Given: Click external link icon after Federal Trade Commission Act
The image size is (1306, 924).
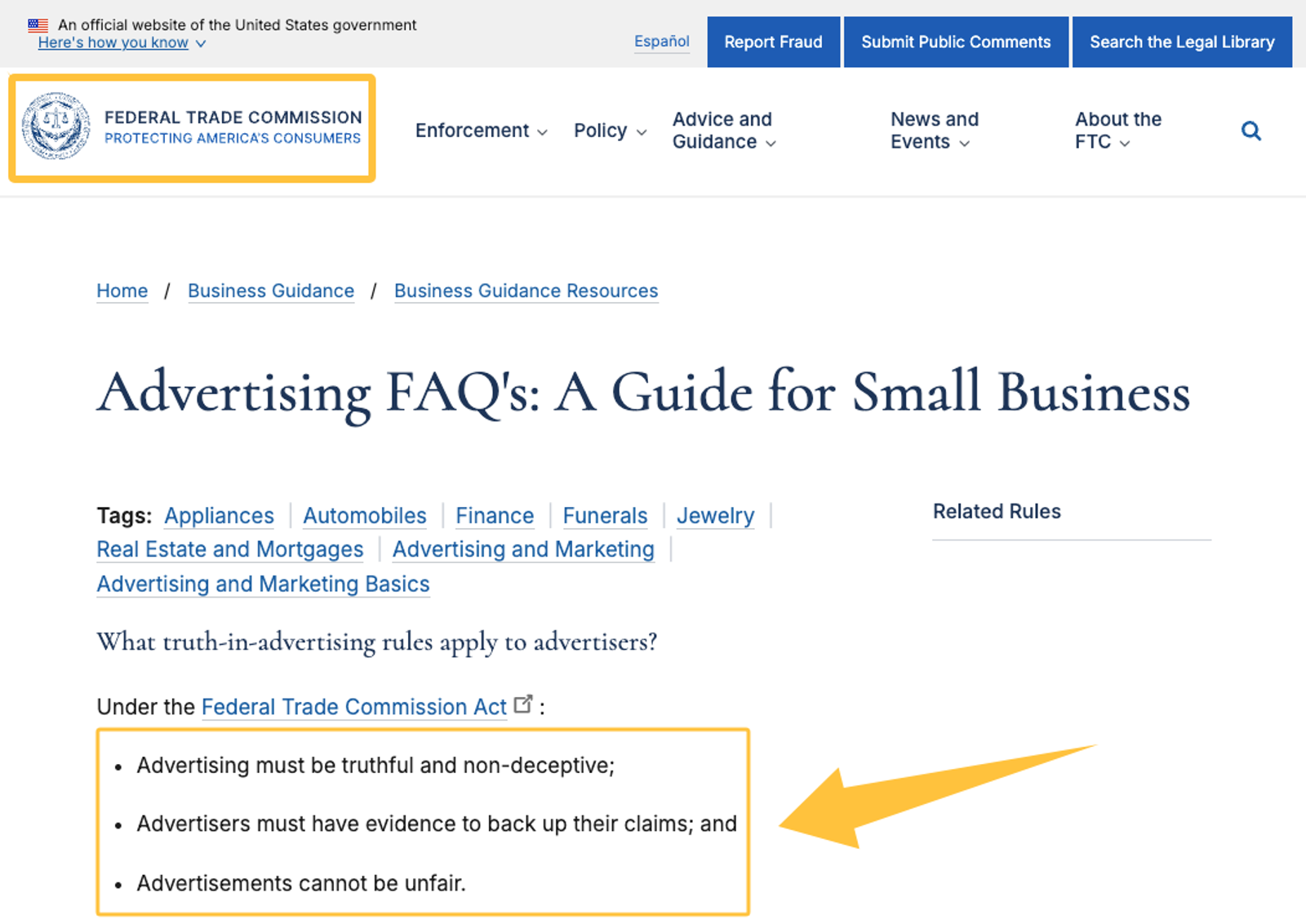Looking at the screenshot, I should 523,704.
